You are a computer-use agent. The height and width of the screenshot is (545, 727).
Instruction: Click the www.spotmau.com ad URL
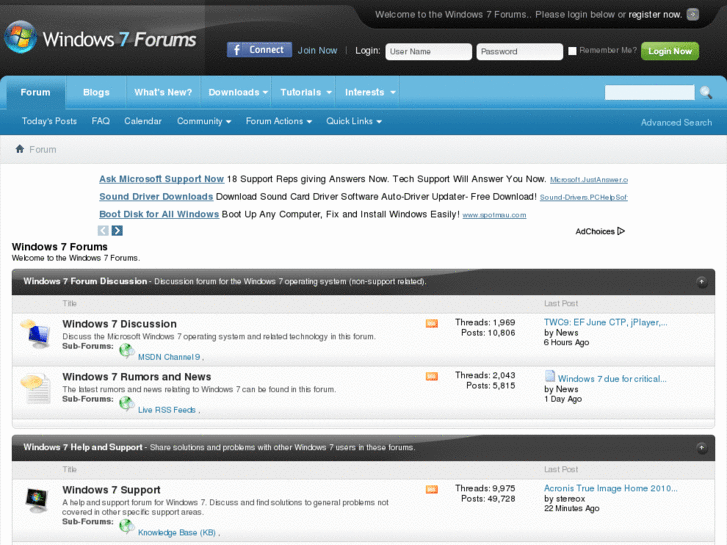[x=494, y=215]
